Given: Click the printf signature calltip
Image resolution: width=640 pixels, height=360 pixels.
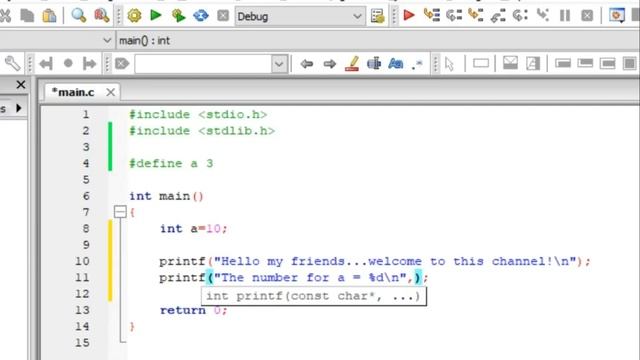Looking at the screenshot, I should point(313,296).
